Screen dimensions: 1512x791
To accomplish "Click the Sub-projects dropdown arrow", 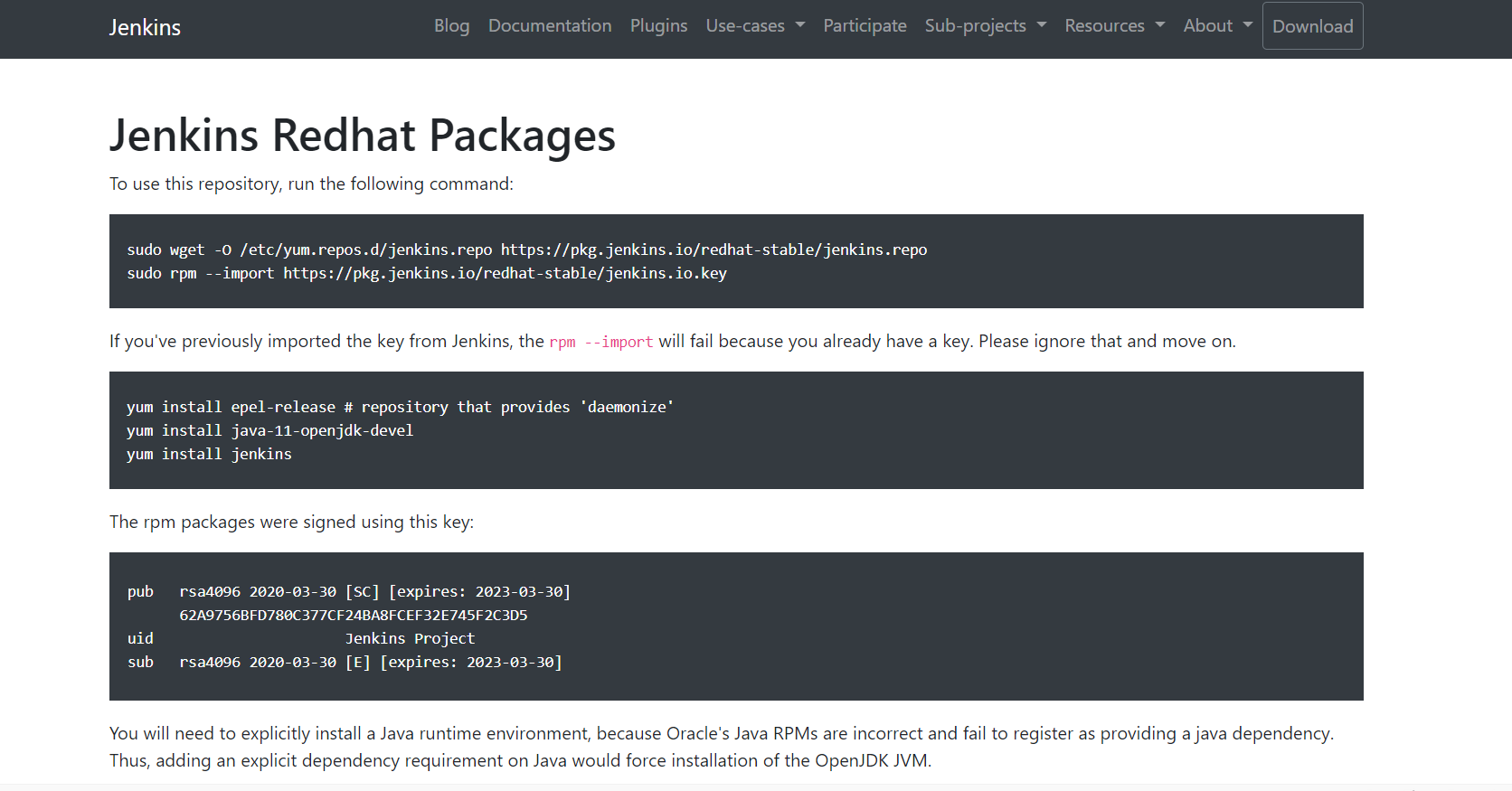I will click(1042, 25).
